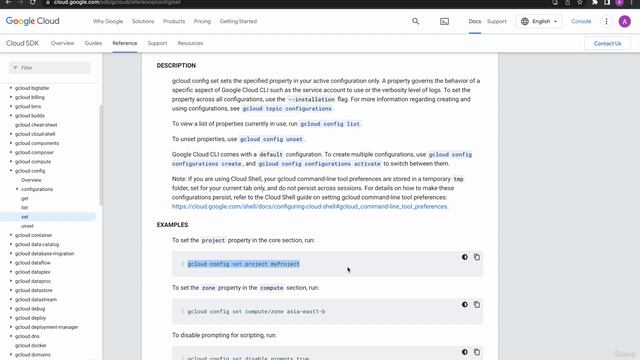This screenshot has height=360, width=640.
Task: Click the sidebar Filter input field
Action: (50, 68)
